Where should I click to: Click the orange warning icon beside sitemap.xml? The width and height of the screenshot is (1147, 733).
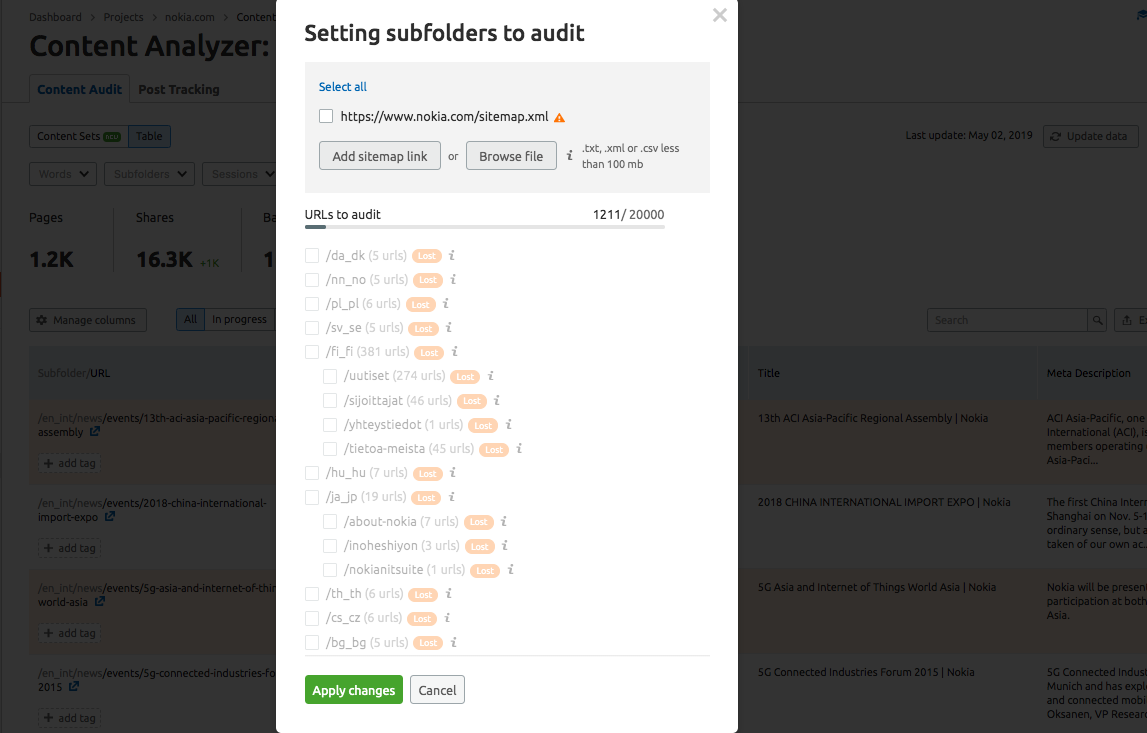coord(560,118)
